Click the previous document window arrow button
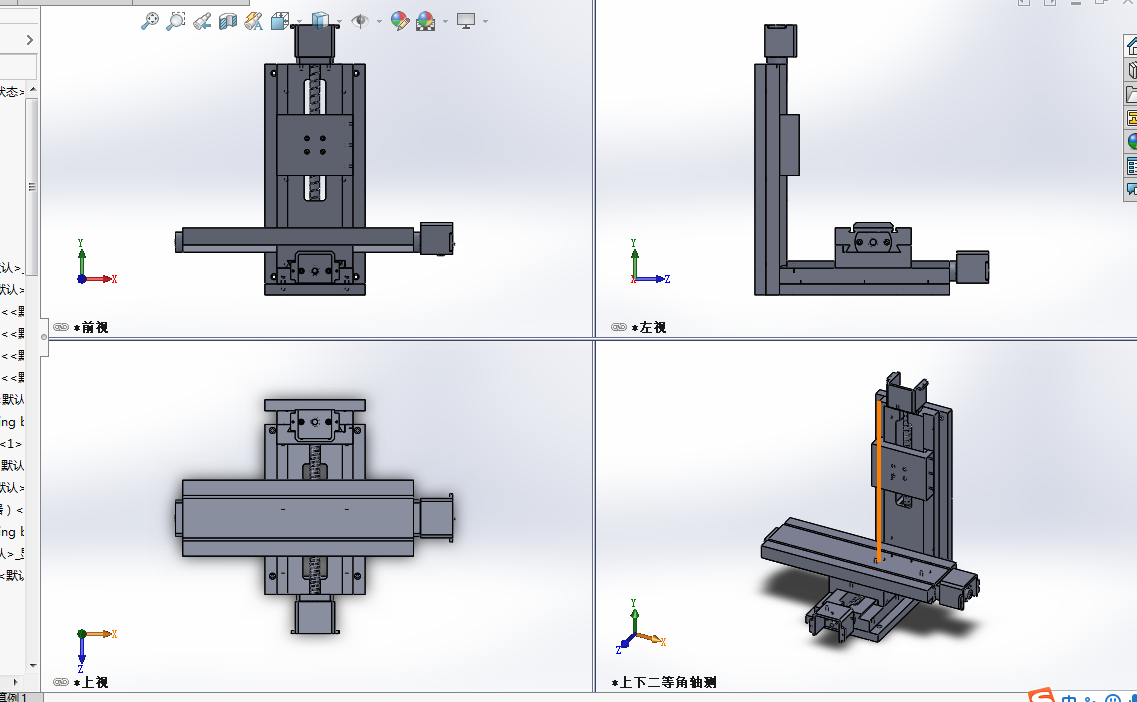This screenshot has height=702, width=1137. click(1024, 2)
